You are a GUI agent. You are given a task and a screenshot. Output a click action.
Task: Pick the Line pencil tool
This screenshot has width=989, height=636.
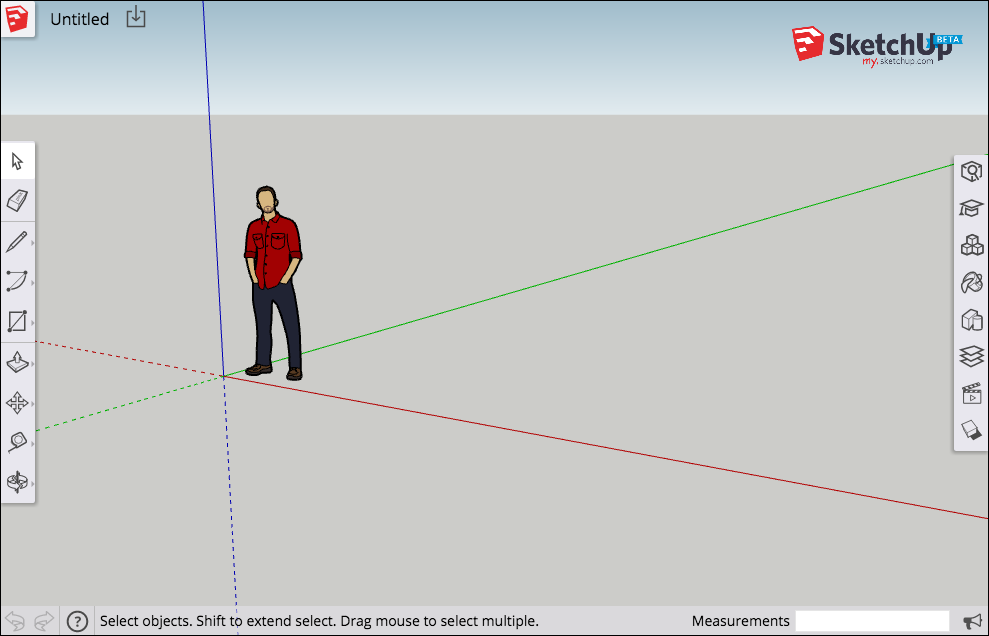coord(16,242)
